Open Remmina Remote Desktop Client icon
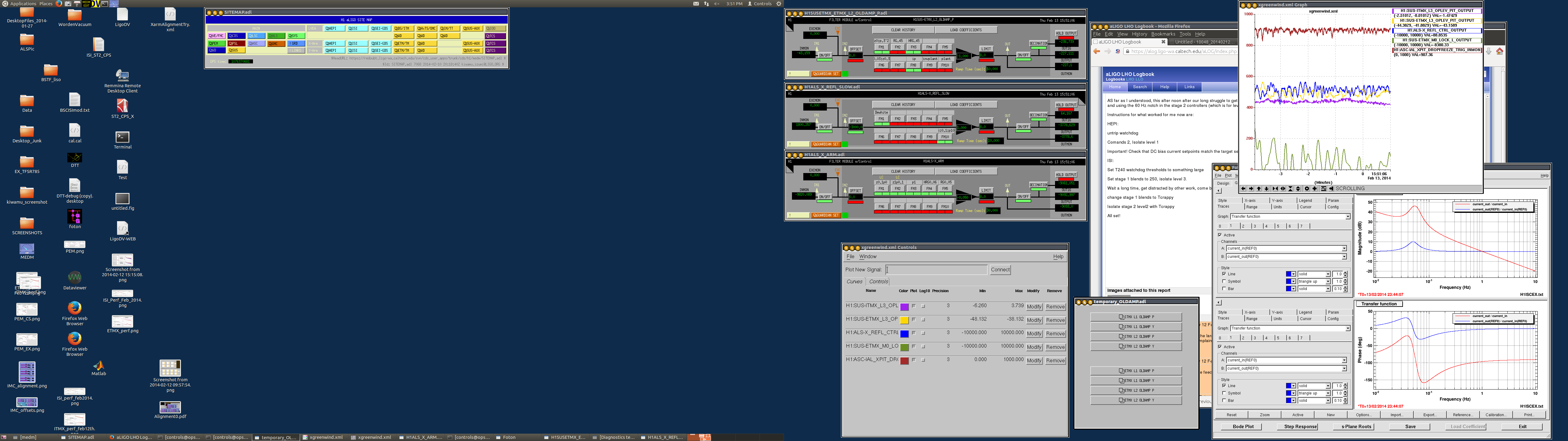This screenshot has height=441, width=1568. point(123,81)
